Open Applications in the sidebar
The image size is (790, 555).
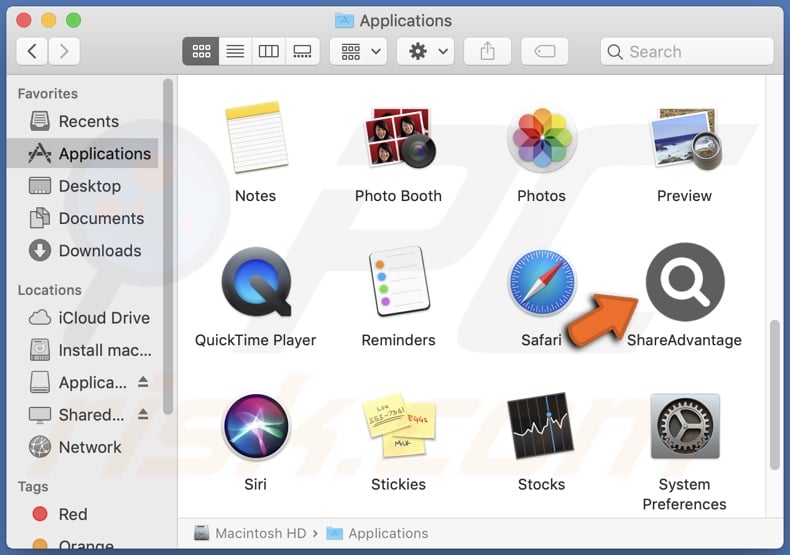coord(83,154)
